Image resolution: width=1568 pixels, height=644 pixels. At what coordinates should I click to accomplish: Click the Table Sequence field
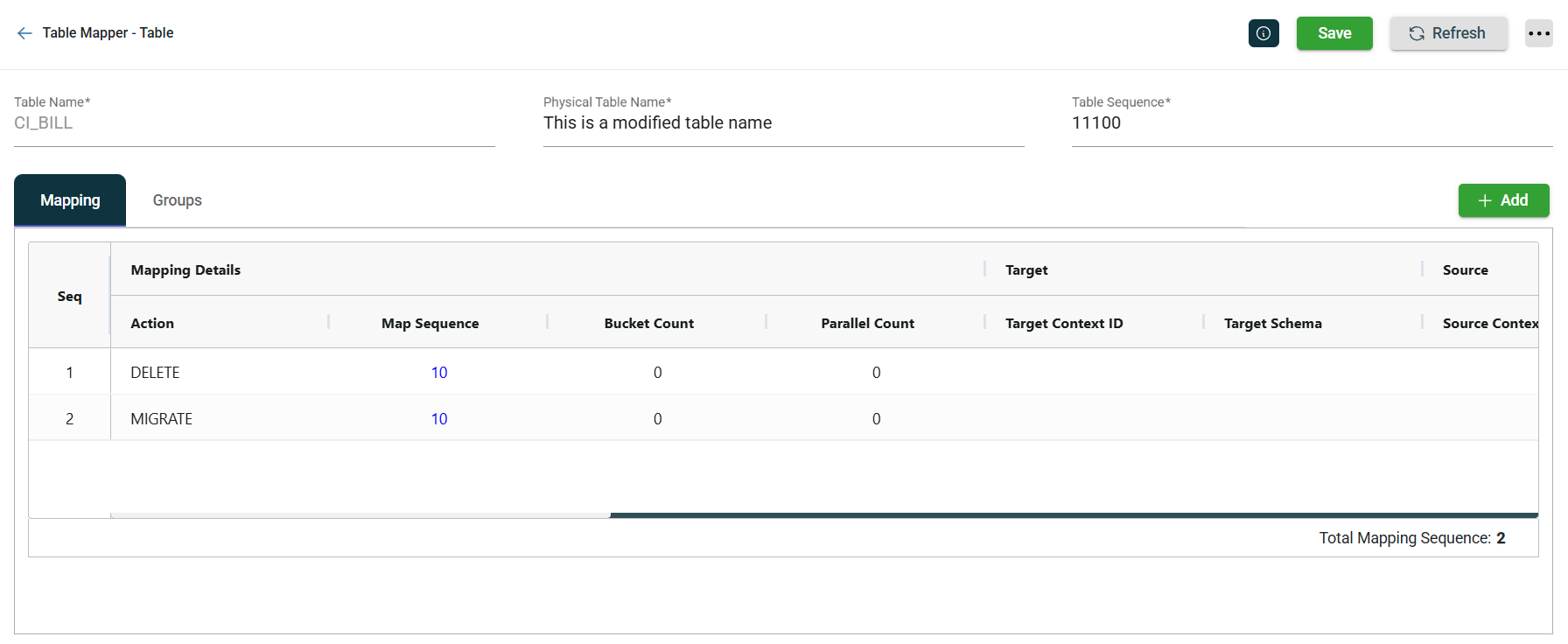pos(1311,123)
